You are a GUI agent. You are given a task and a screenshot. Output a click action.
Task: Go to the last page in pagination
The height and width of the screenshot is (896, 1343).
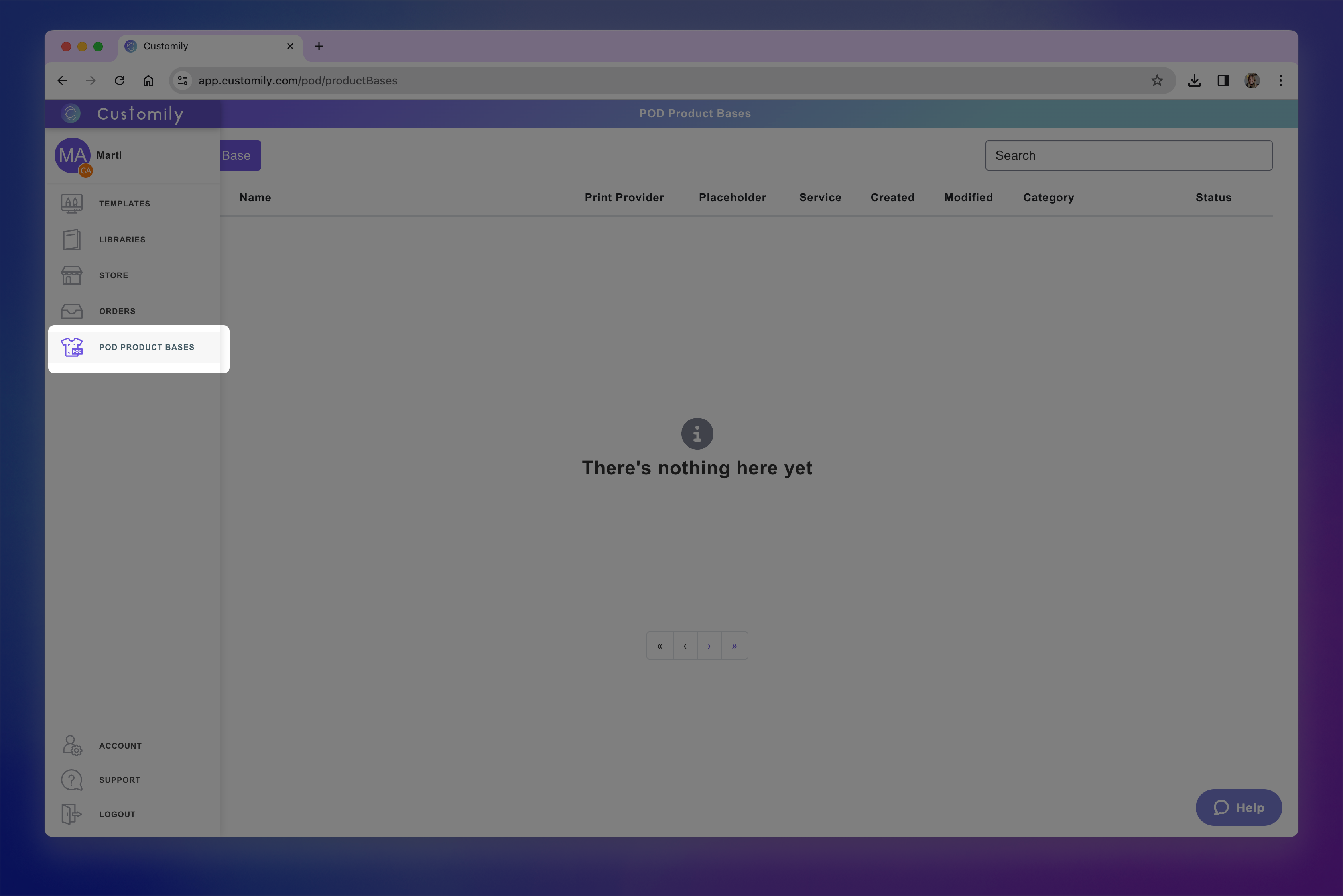pyautogui.click(x=734, y=646)
